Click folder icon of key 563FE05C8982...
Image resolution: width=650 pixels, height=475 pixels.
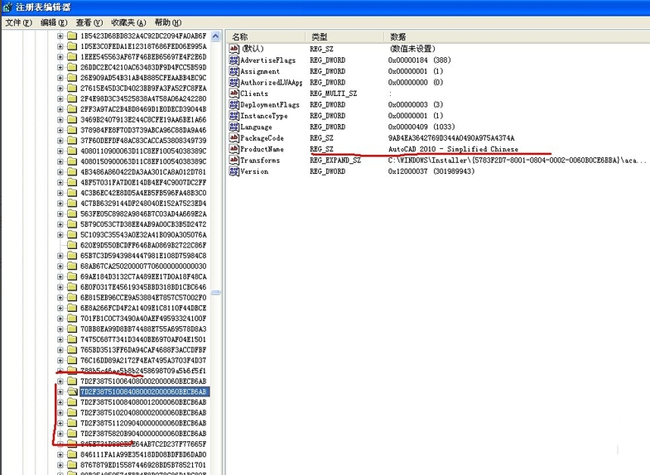click(x=72, y=214)
